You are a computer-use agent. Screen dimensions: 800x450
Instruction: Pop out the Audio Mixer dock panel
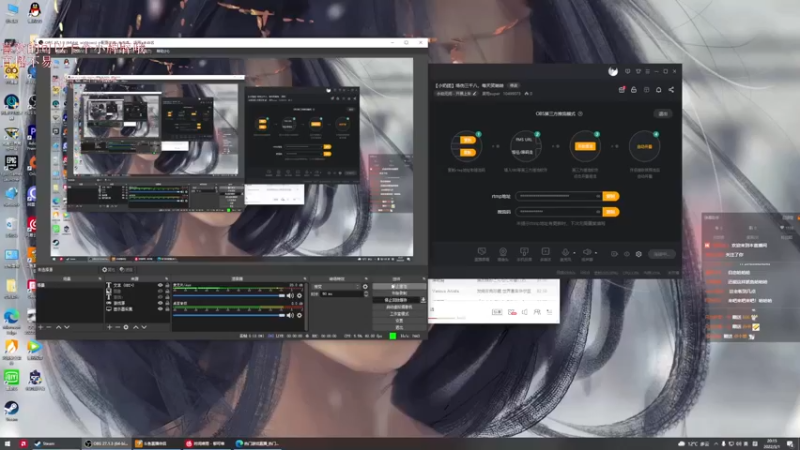(305, 279)
